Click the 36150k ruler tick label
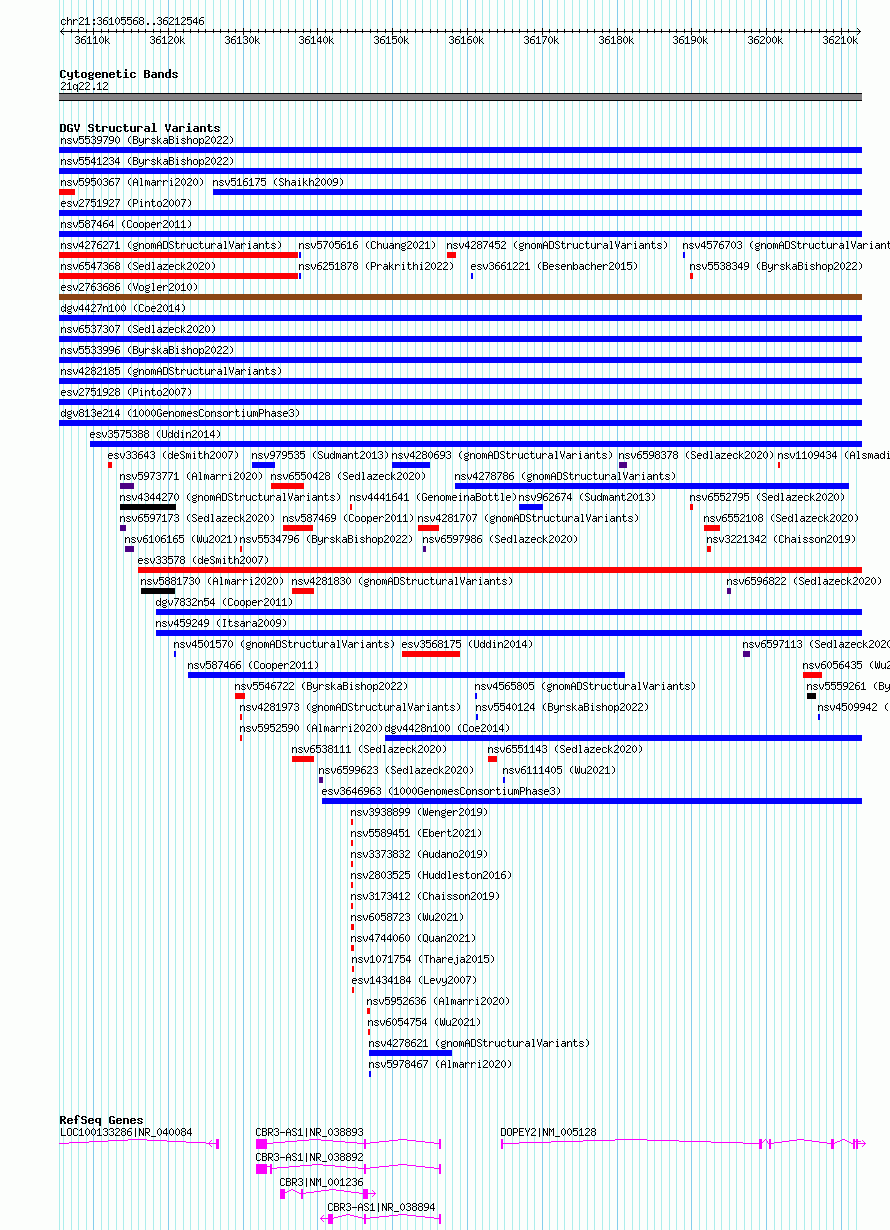Screen dimensions: 890x1230 pyautogui.click(x=391, y=40)
